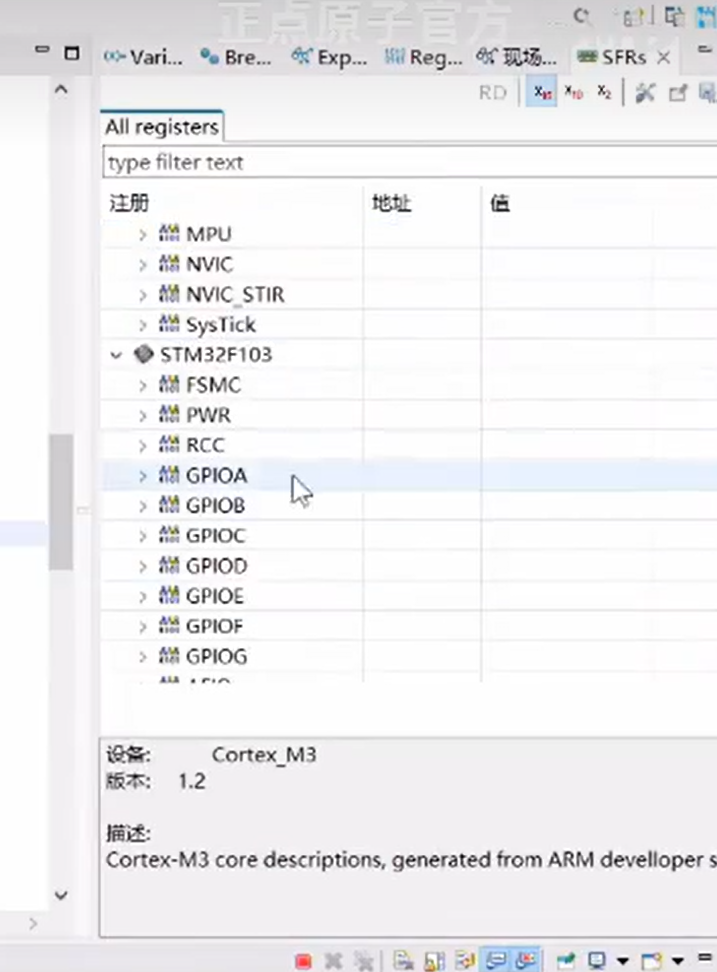Toggle show console on standard output

pos(496,961)
